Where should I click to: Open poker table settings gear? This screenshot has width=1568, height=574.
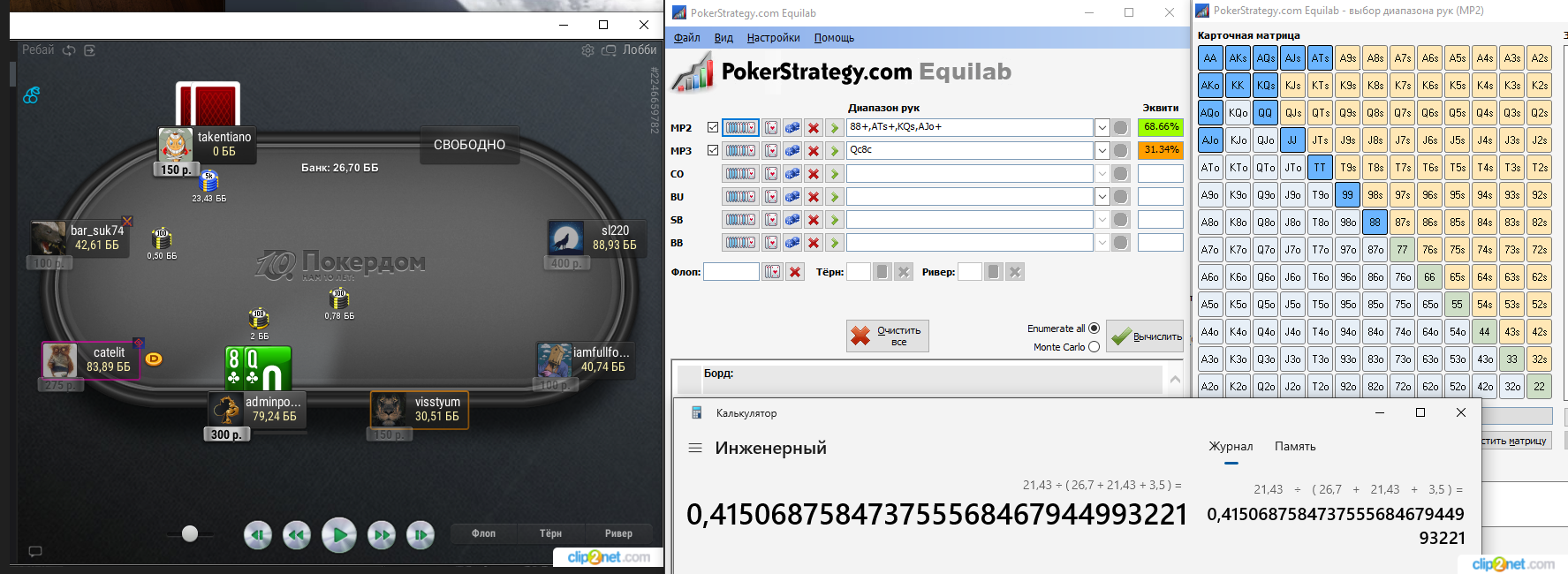tap(588, 50)
